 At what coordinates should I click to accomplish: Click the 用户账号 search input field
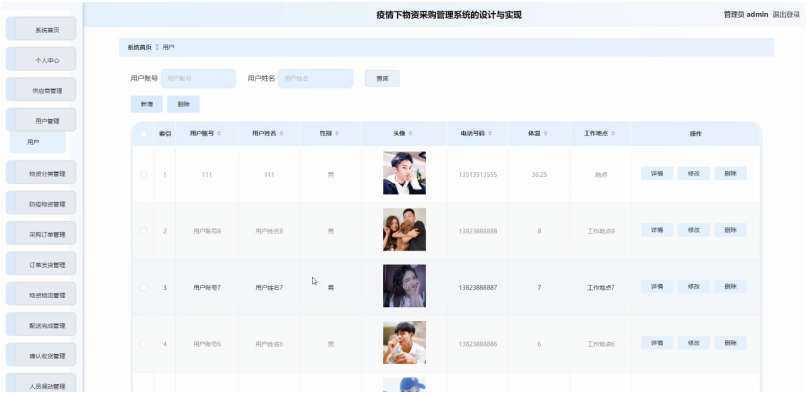198,78
